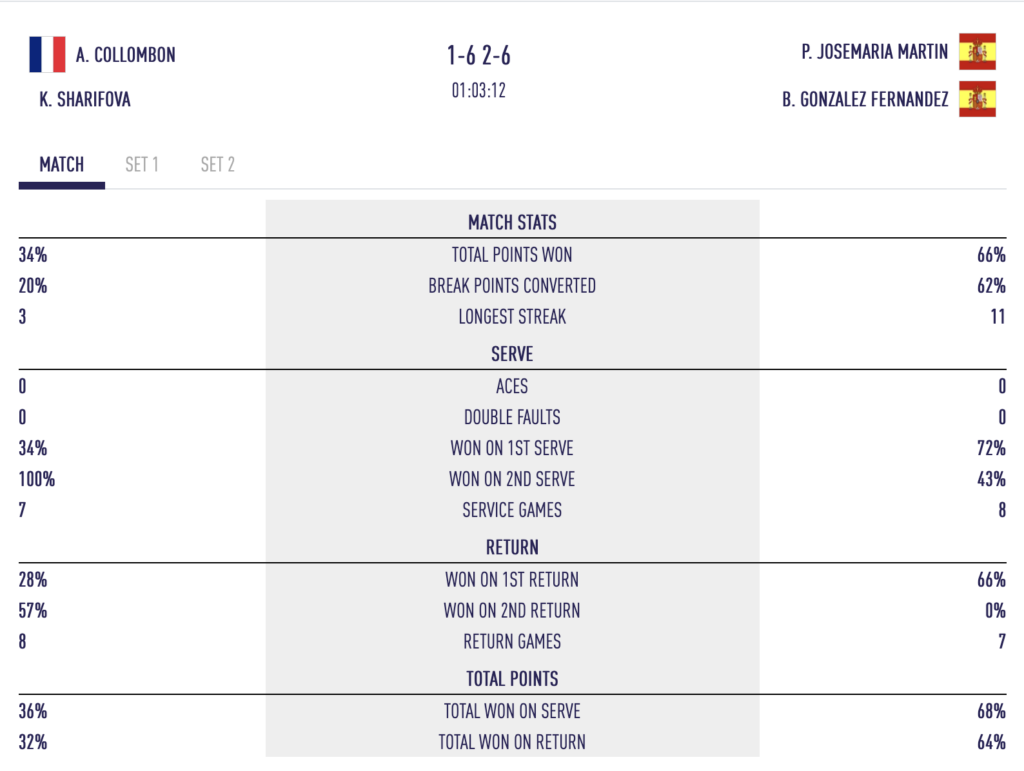The image size is (1024, 771).
Task: Click the MATCH STATS section header
Action: pyautogui.click(x=512, y=223)
